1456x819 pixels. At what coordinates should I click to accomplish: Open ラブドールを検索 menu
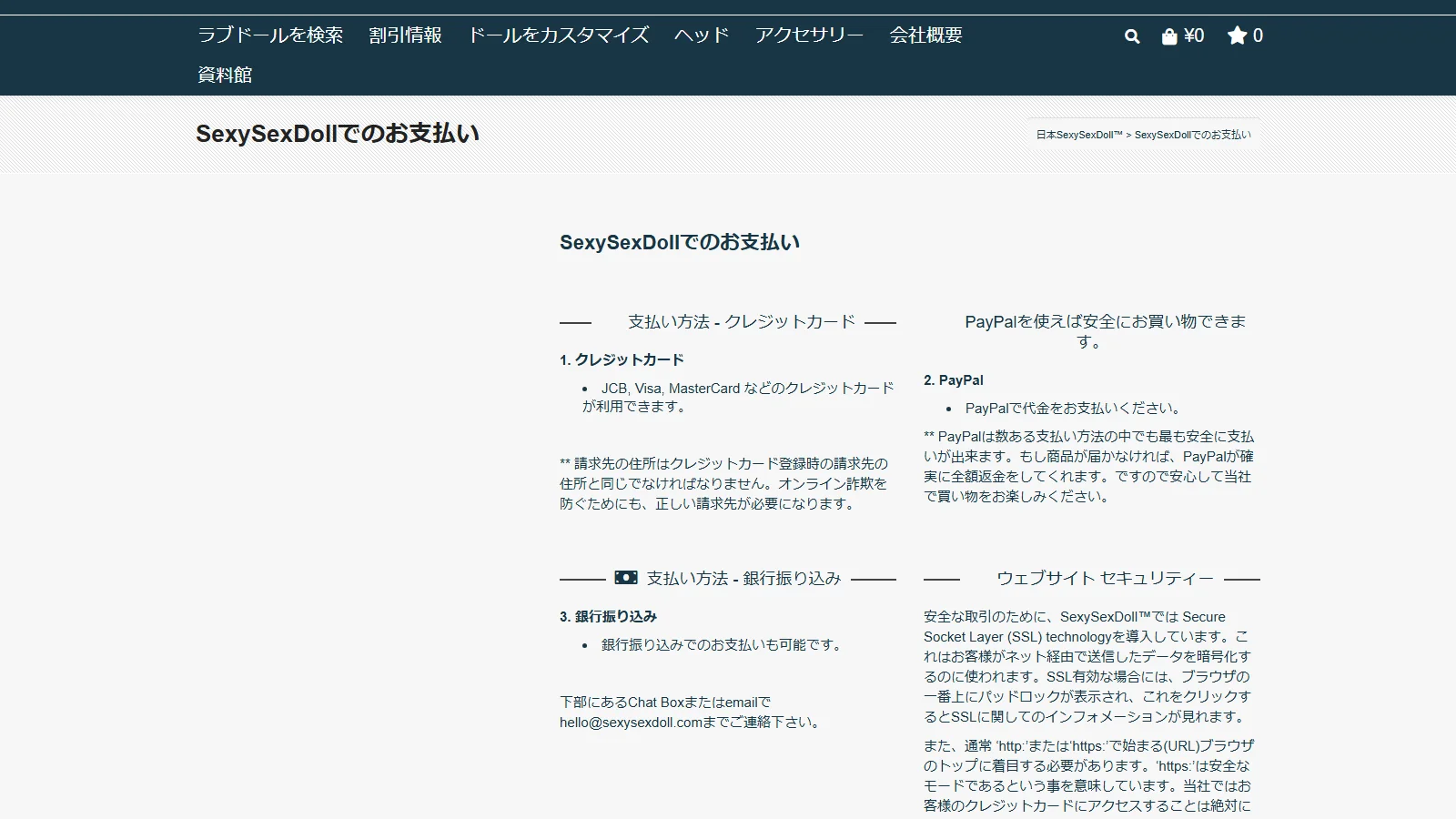pyautogui.click(x=270, y=35)
